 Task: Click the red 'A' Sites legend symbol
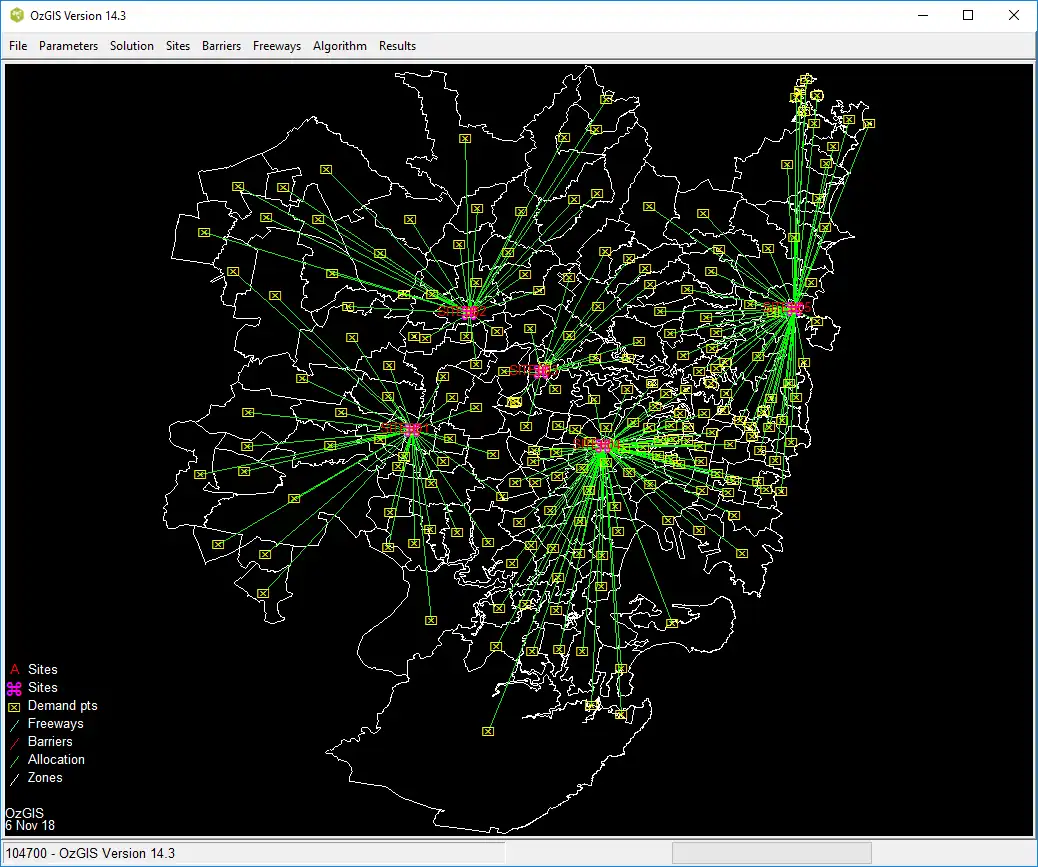(14, 670)
